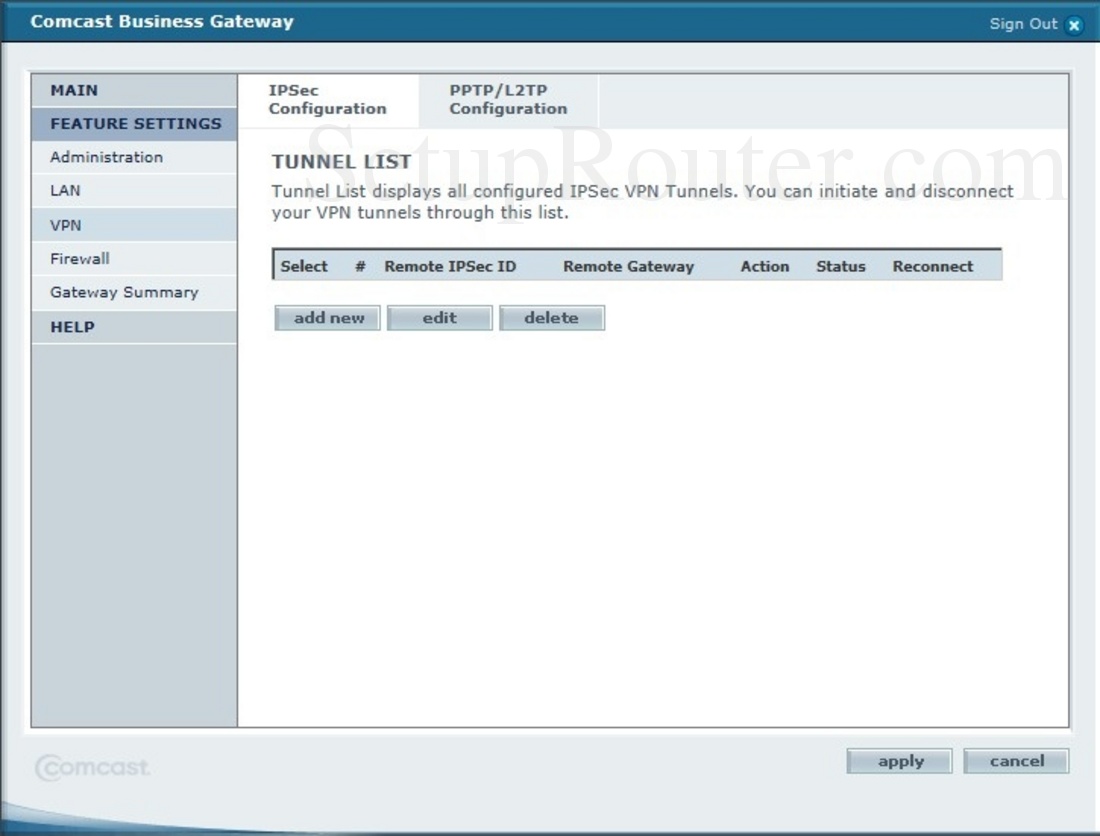Open the MAIN menu section
Viewport: 1100px width, 836px height.
[x=134, y=90]
